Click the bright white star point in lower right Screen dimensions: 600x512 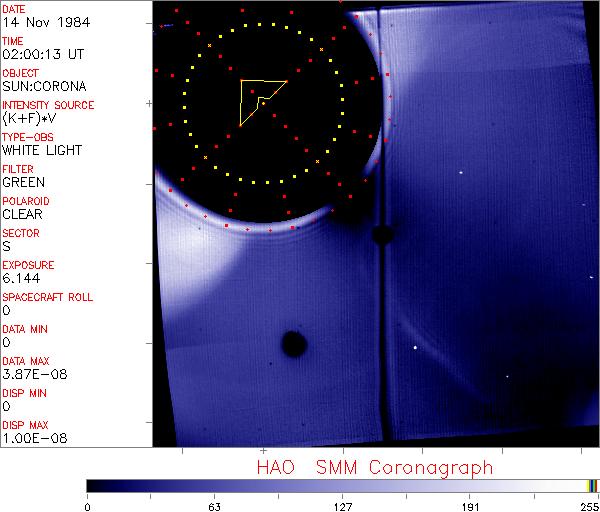[415, 348]
